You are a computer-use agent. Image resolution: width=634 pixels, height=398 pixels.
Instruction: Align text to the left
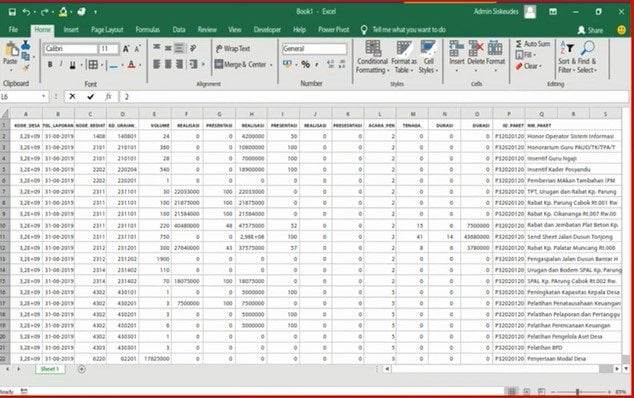tap(156, 64)
